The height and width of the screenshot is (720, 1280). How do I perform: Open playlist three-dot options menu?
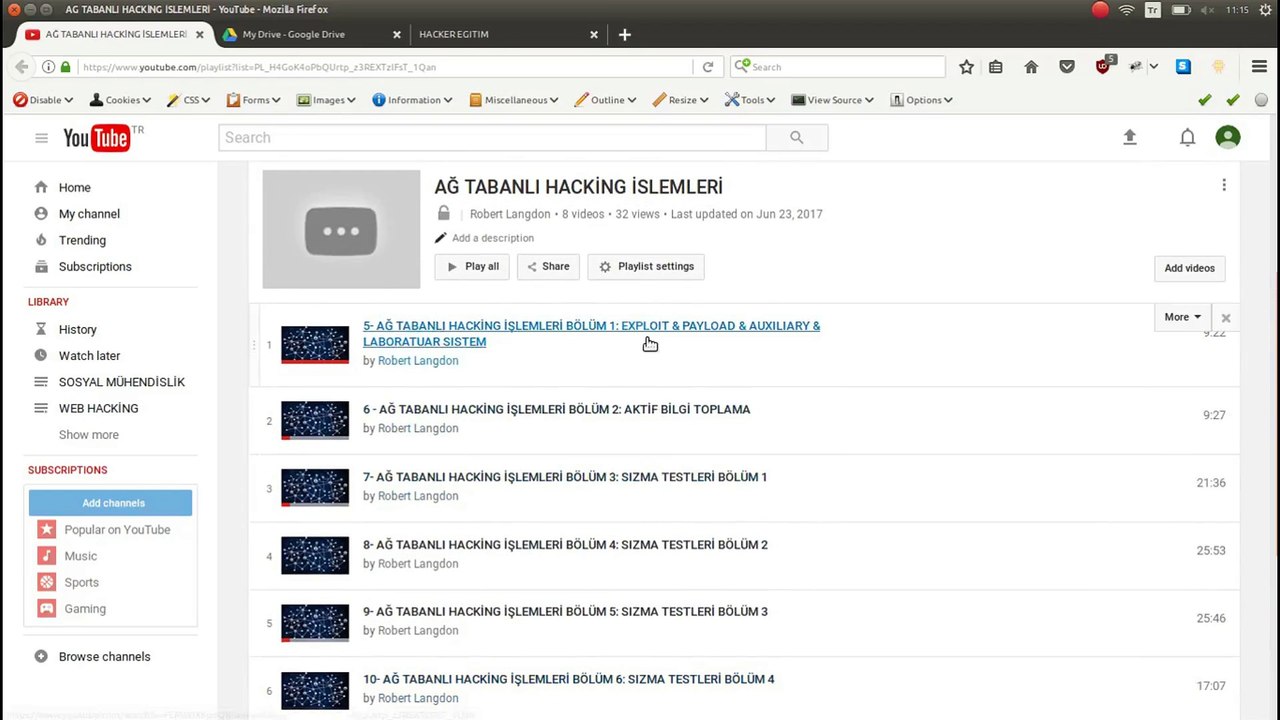(x=1224, y=185)
